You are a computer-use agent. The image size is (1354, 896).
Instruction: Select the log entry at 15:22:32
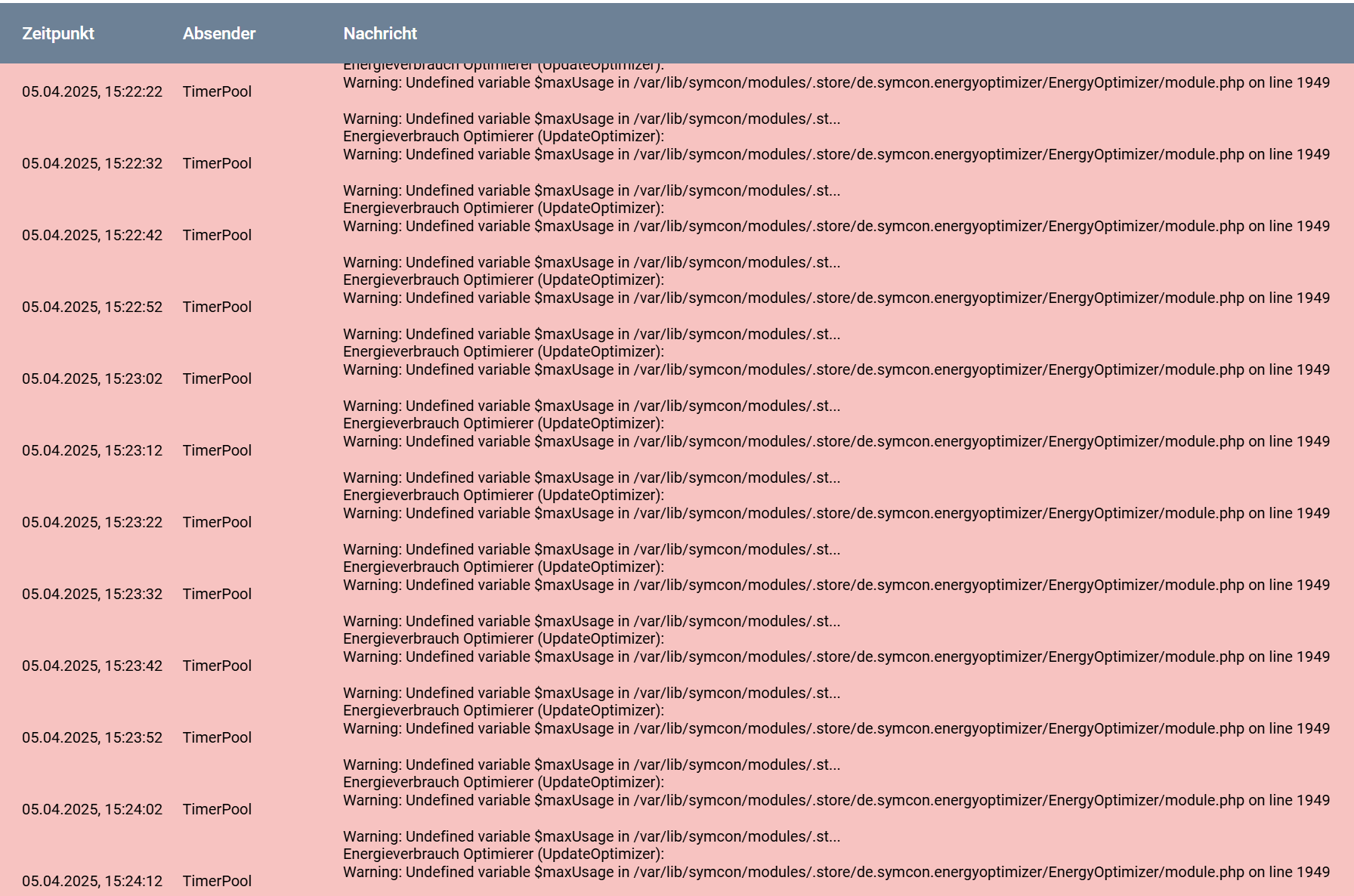677,163
